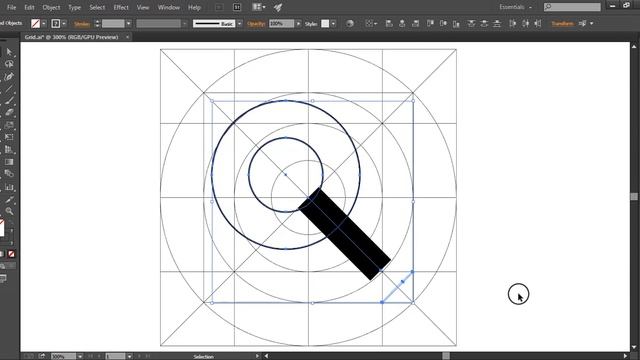
Task: Open the Align To selection dropdown
Action: click(371, 24)
